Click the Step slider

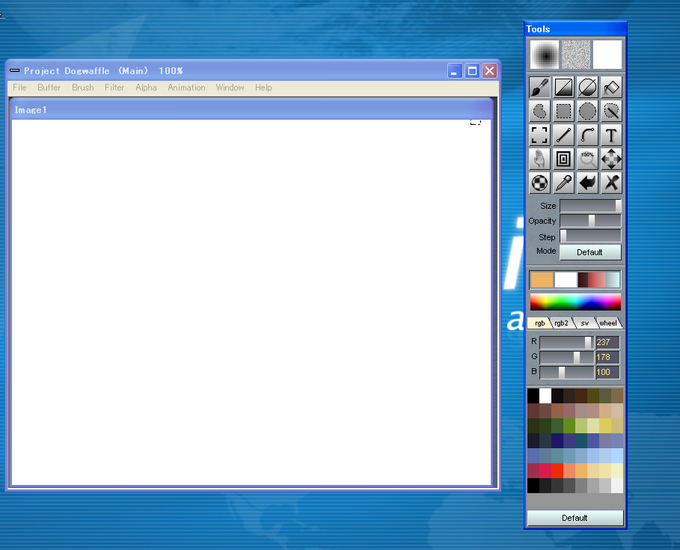590,236
